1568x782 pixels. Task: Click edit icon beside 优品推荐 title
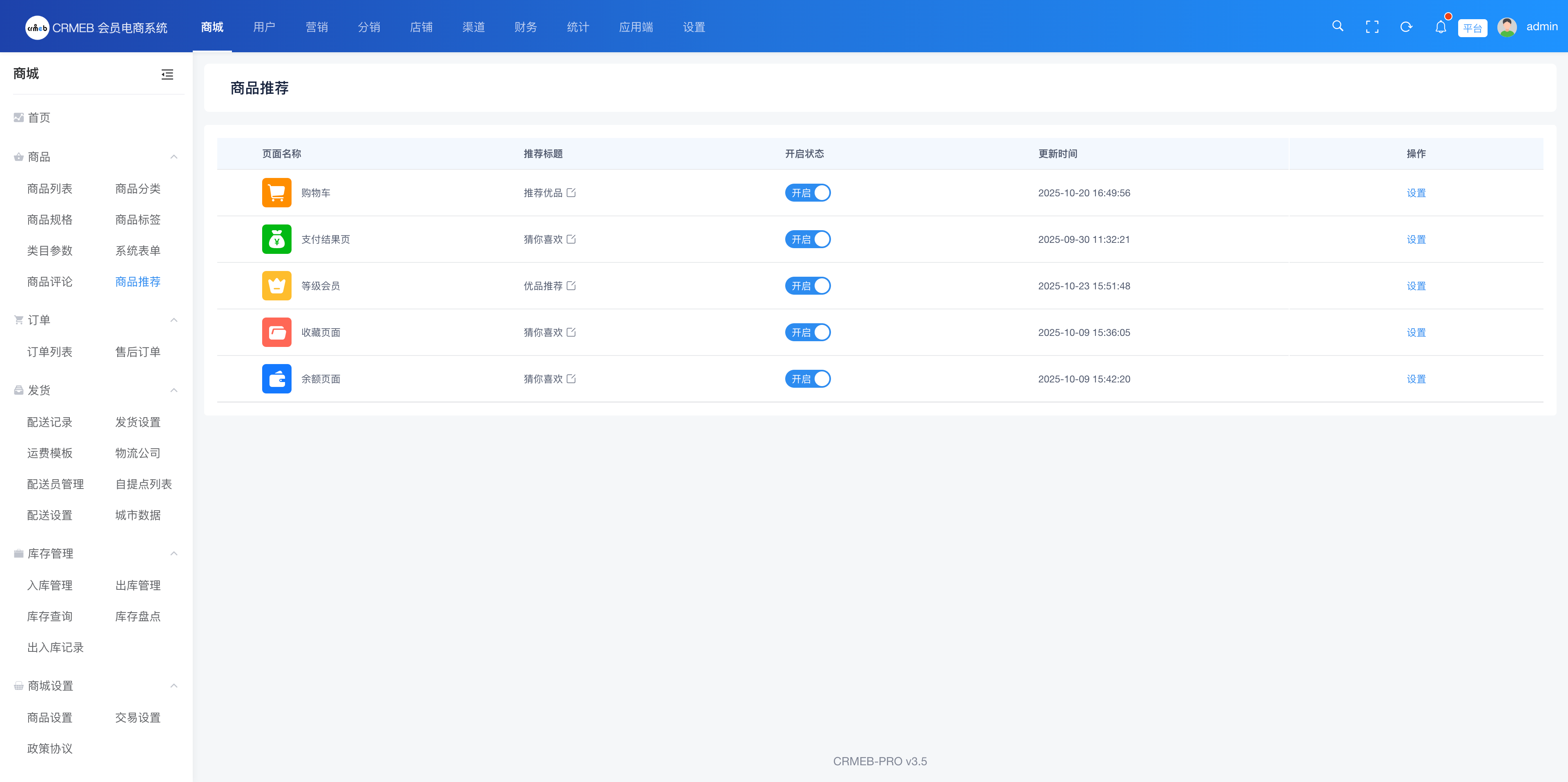click(571, 285)
